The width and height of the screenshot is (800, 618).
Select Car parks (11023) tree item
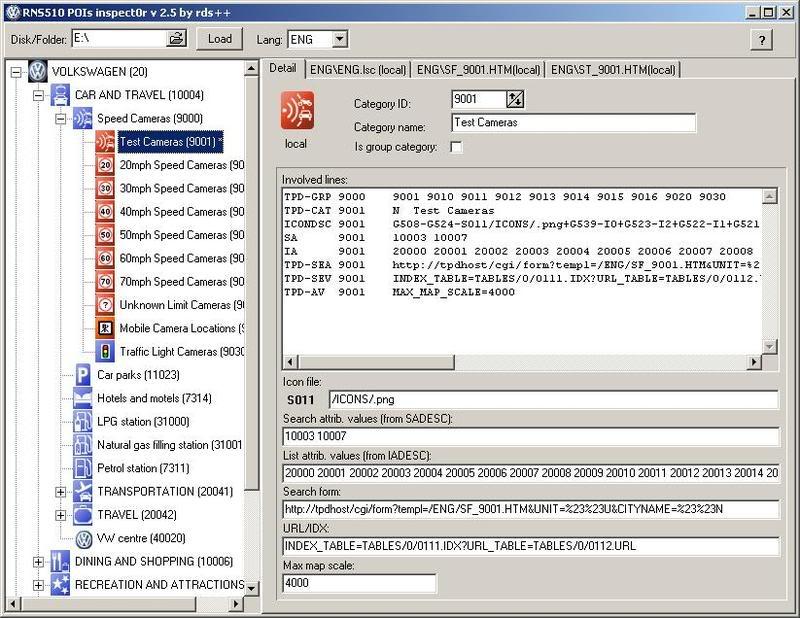[138, 375]
